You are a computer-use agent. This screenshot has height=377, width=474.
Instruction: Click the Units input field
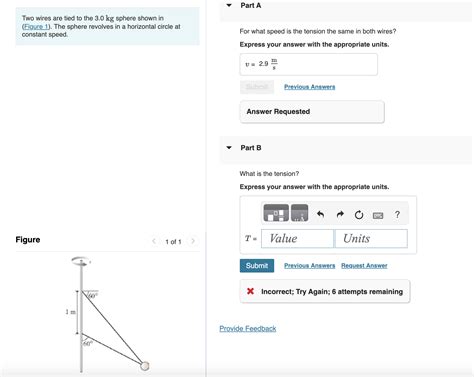pos(371,238)
